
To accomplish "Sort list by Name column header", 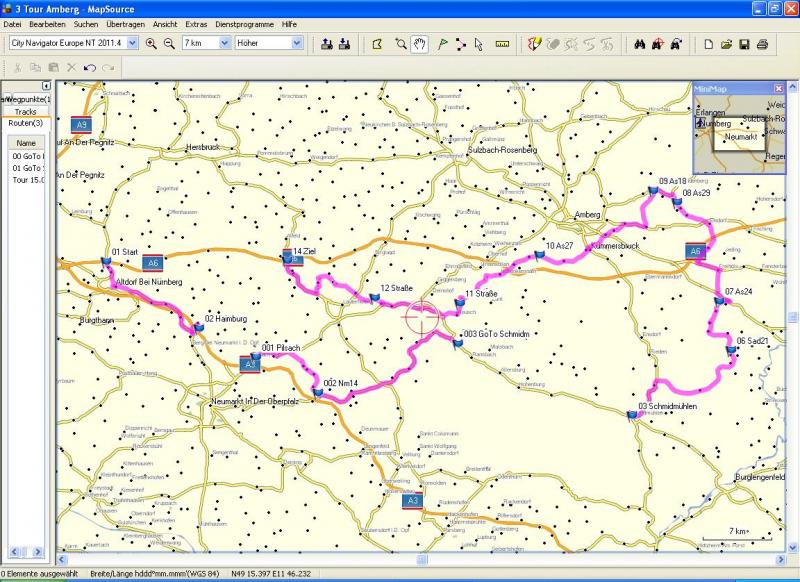I will pos(26,143).
